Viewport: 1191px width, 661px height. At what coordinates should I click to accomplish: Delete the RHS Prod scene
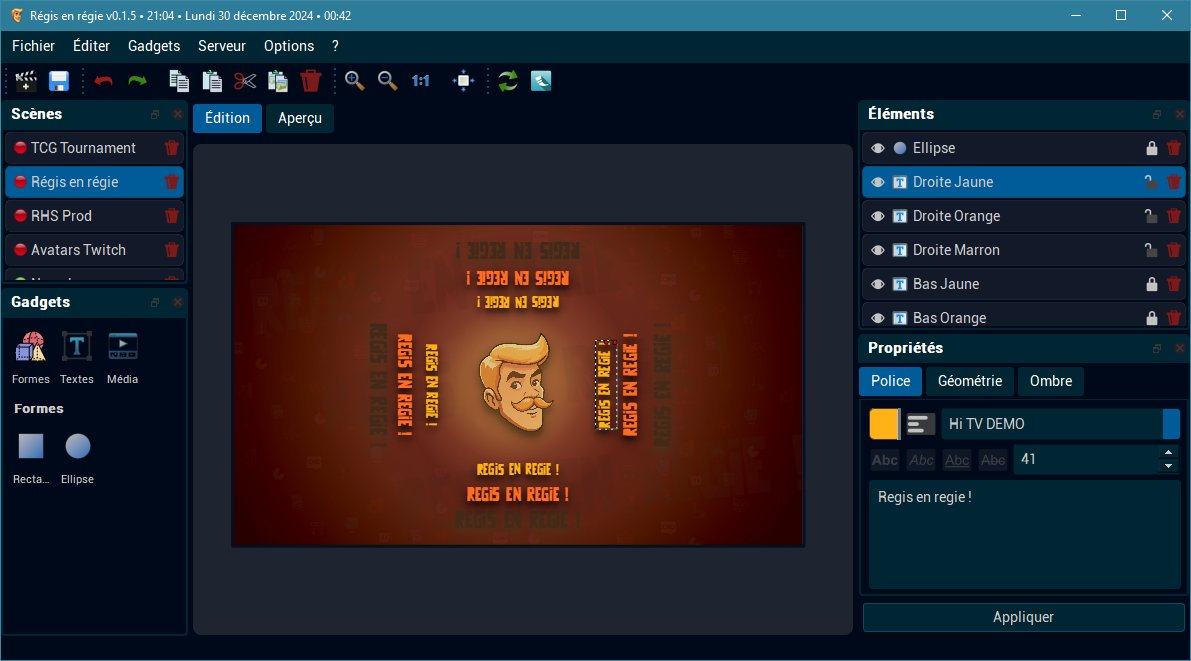(172, 216)
